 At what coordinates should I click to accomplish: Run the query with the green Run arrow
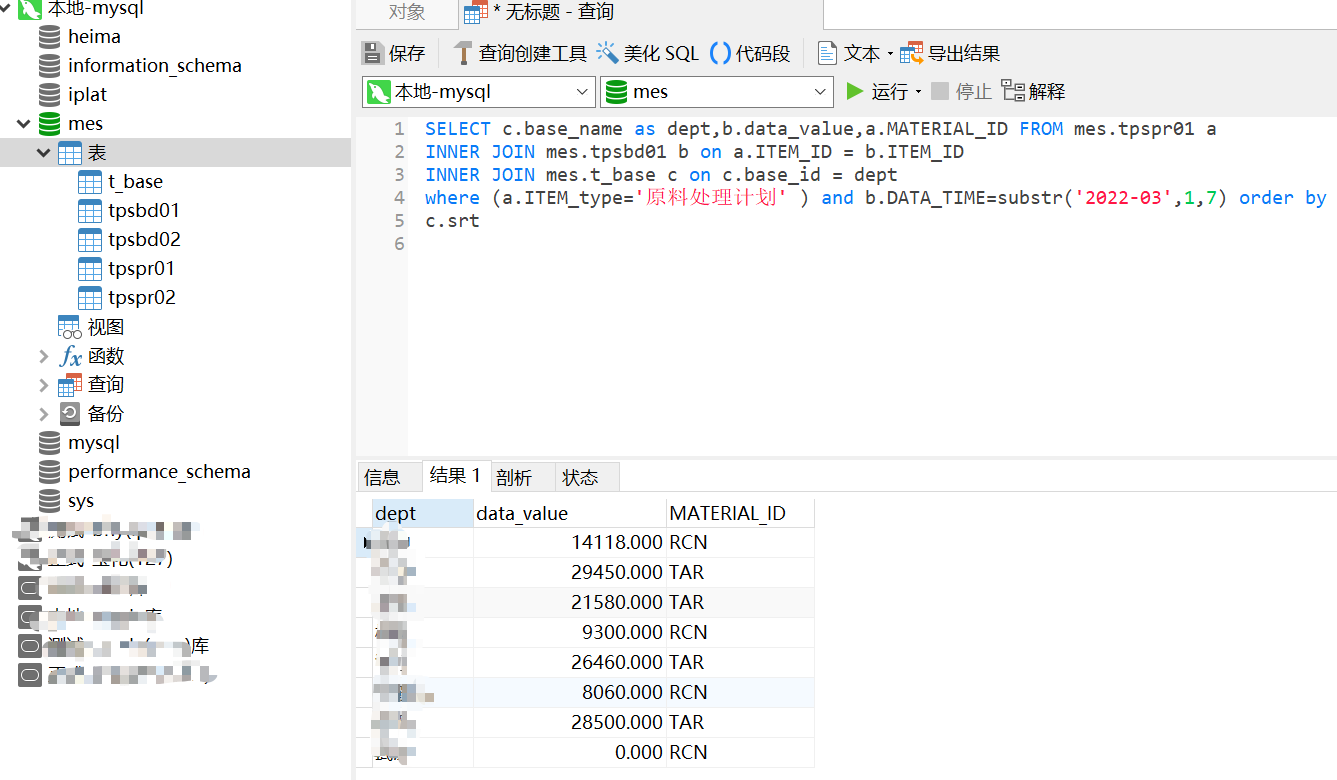855,91
